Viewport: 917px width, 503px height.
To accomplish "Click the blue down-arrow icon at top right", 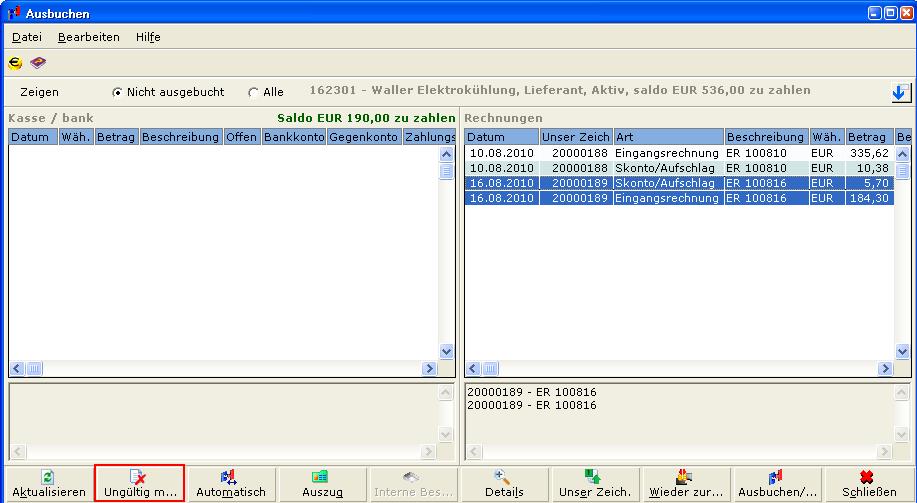I will point(901,92).
